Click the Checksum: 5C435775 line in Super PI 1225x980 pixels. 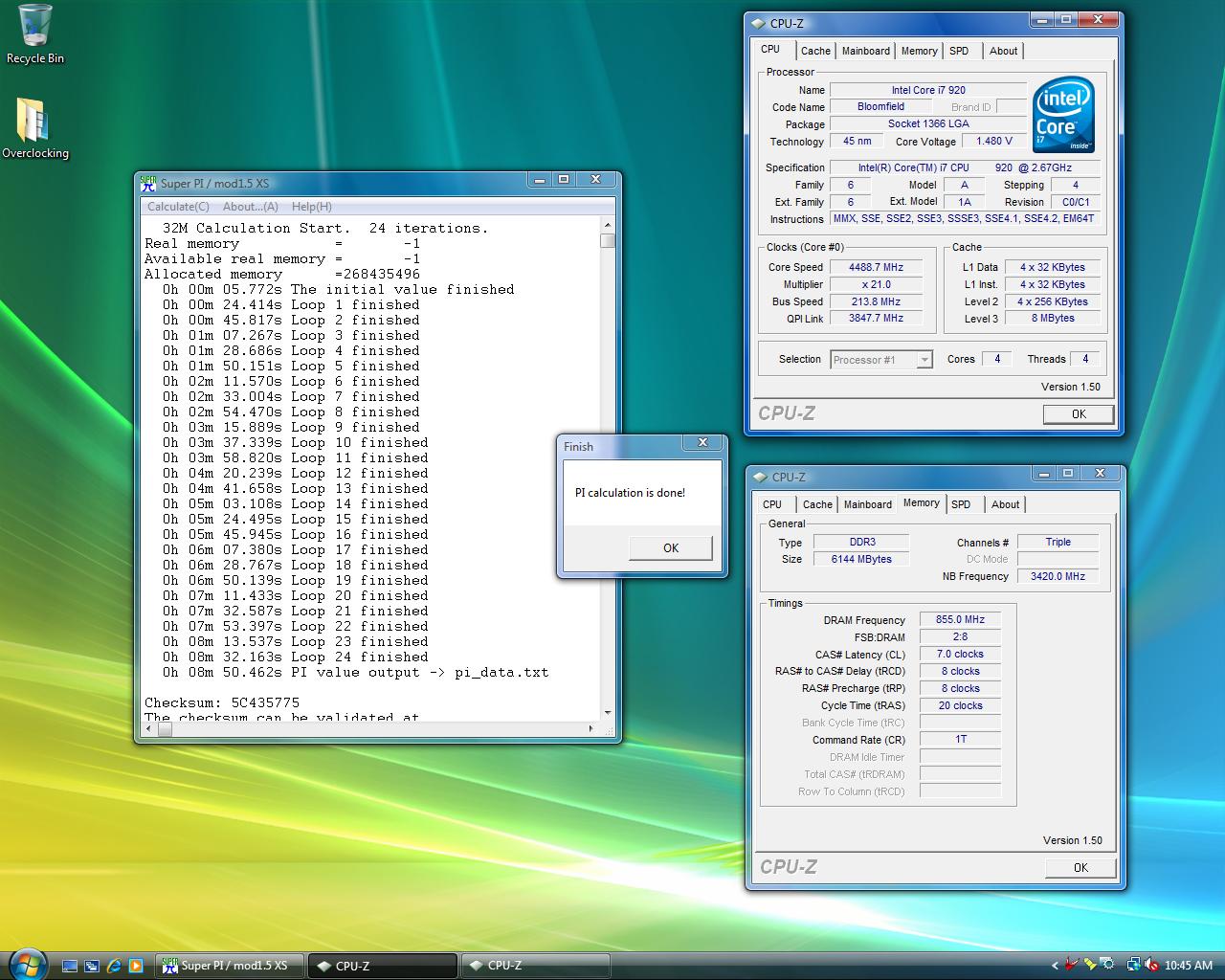coord(222,702)
